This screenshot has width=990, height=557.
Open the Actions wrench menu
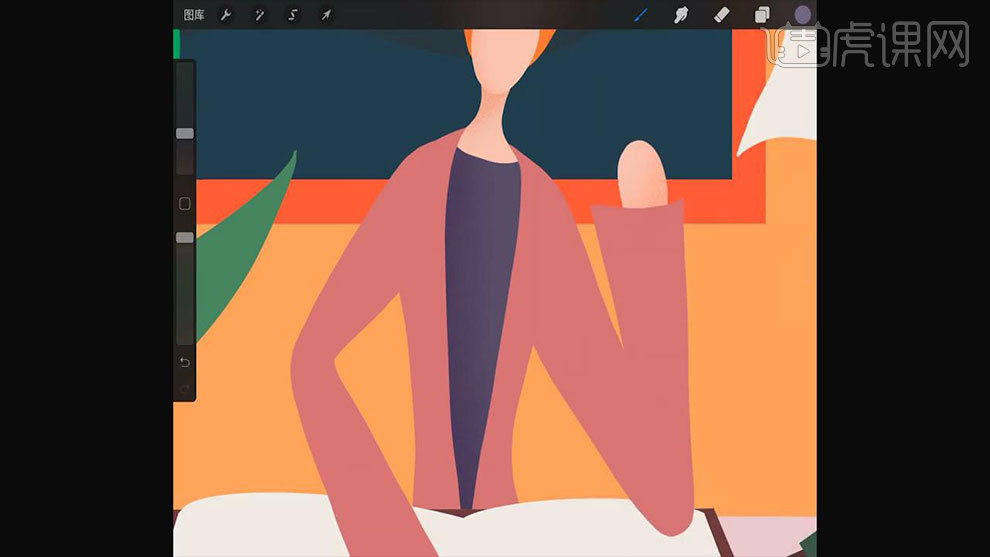(x=226, y=15)
